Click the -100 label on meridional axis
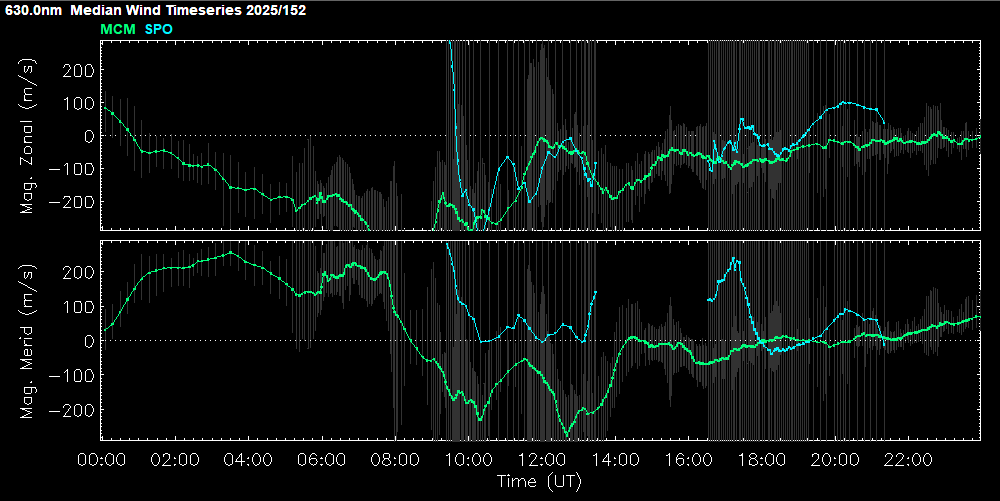The height and width of the screenshot is (501, 1000). pos(72,375)
